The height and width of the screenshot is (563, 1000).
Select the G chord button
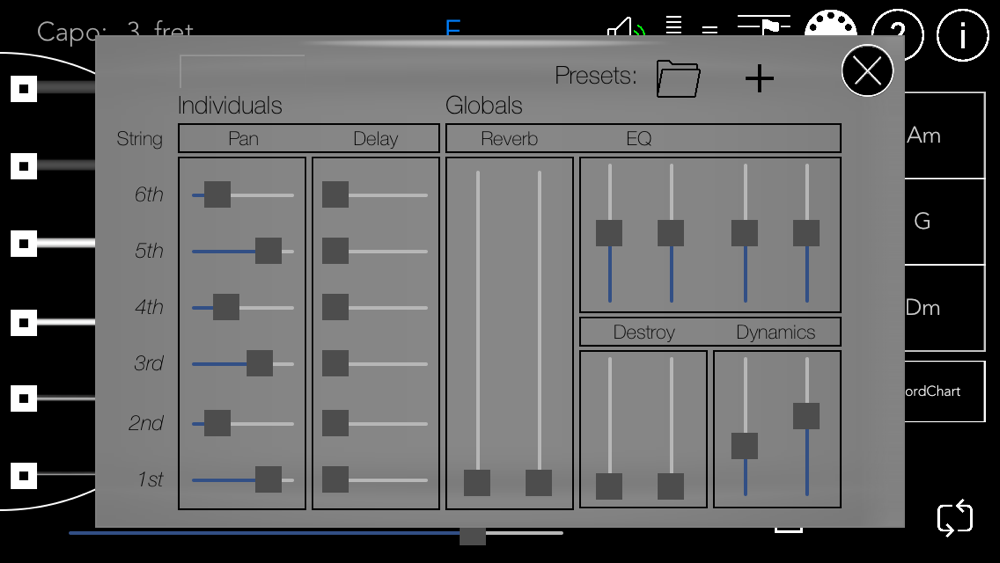click(944, 221)
